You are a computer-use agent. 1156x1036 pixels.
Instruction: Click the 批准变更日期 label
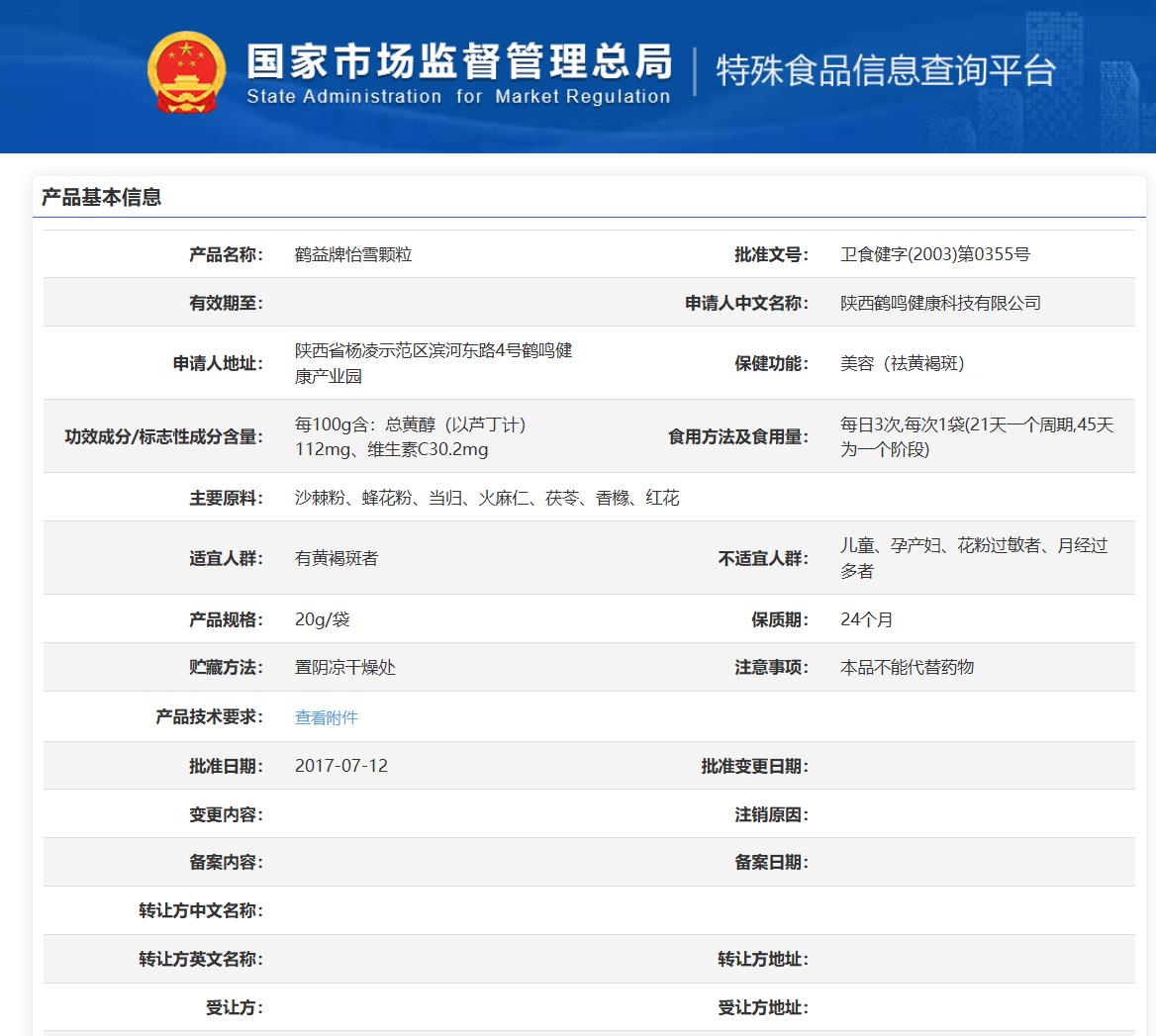pyautogui.click(x=755, y=766)
